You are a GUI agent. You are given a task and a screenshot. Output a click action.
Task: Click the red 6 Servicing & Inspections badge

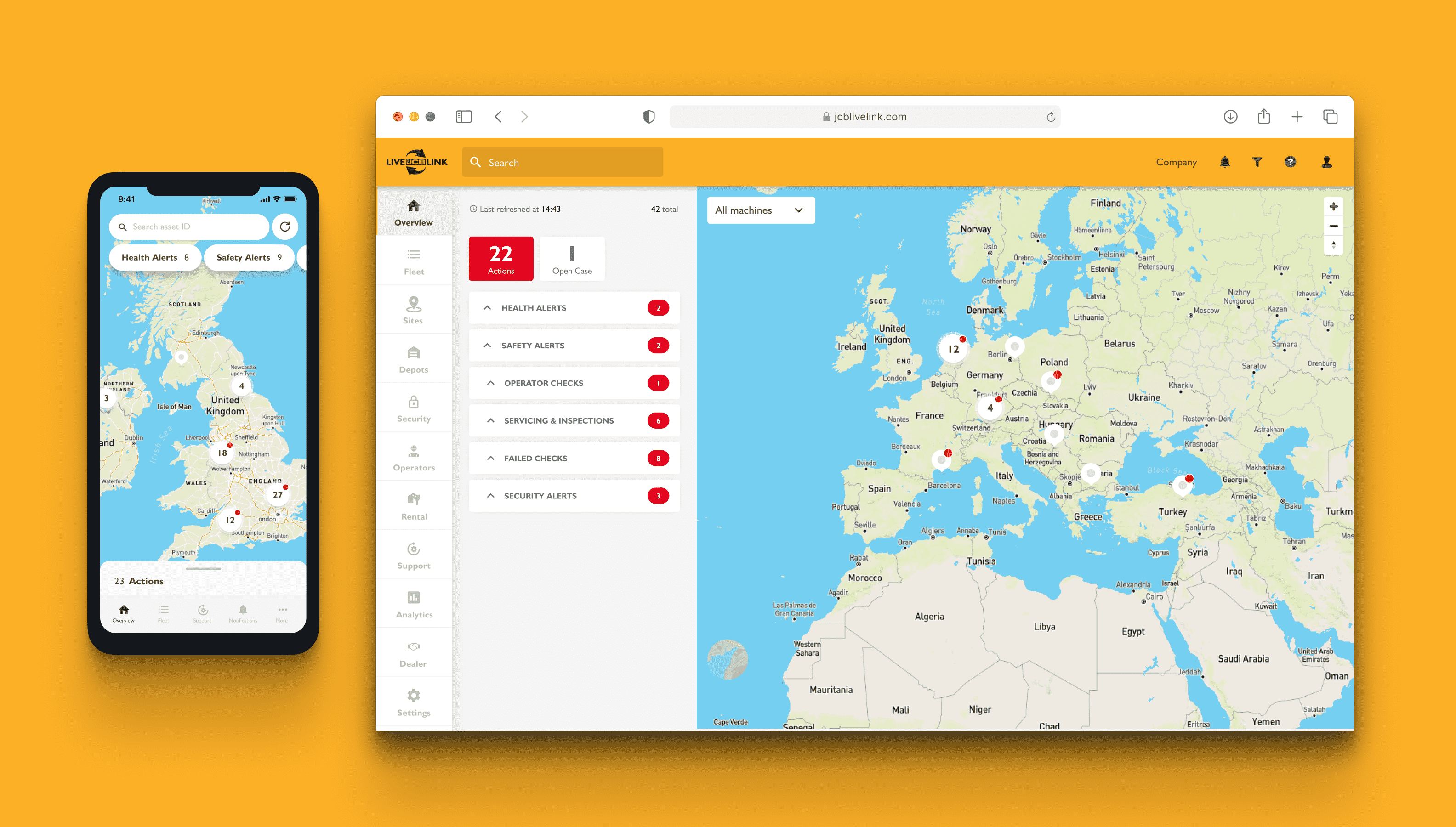point(658,420)
